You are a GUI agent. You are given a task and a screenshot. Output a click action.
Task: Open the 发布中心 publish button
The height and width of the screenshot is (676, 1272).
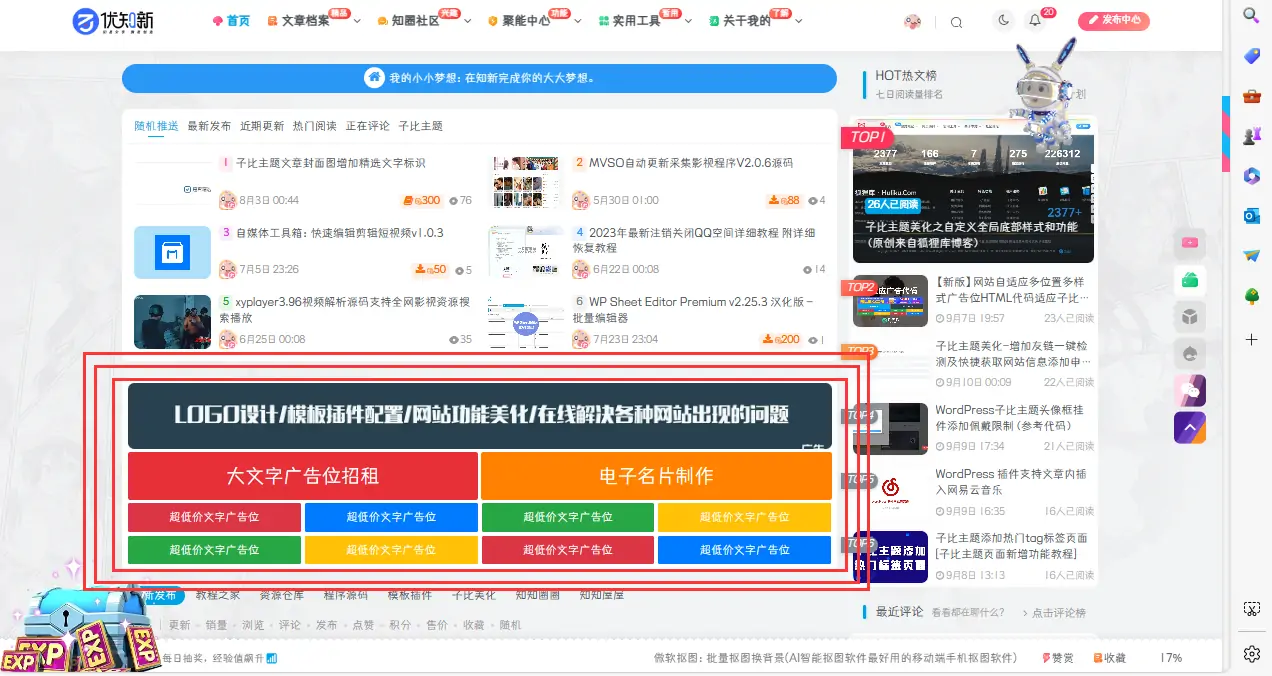[1113, 20]
